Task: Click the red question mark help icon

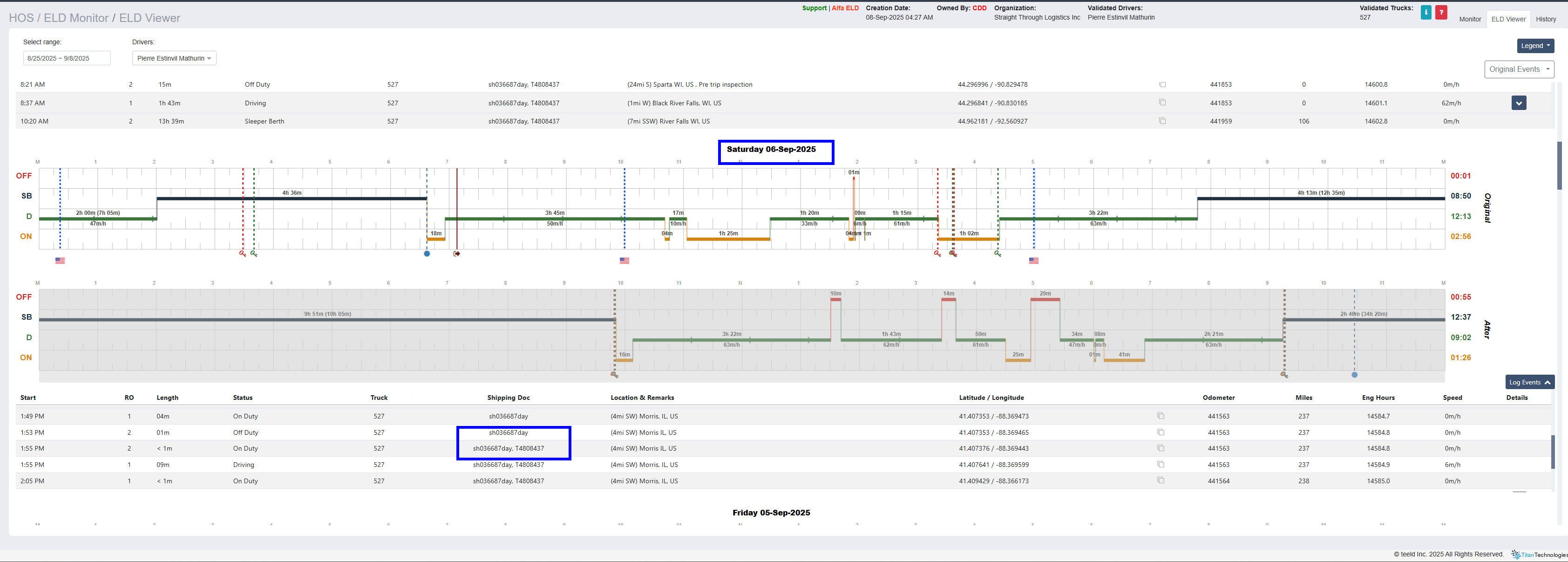Action: point(1441,12)
